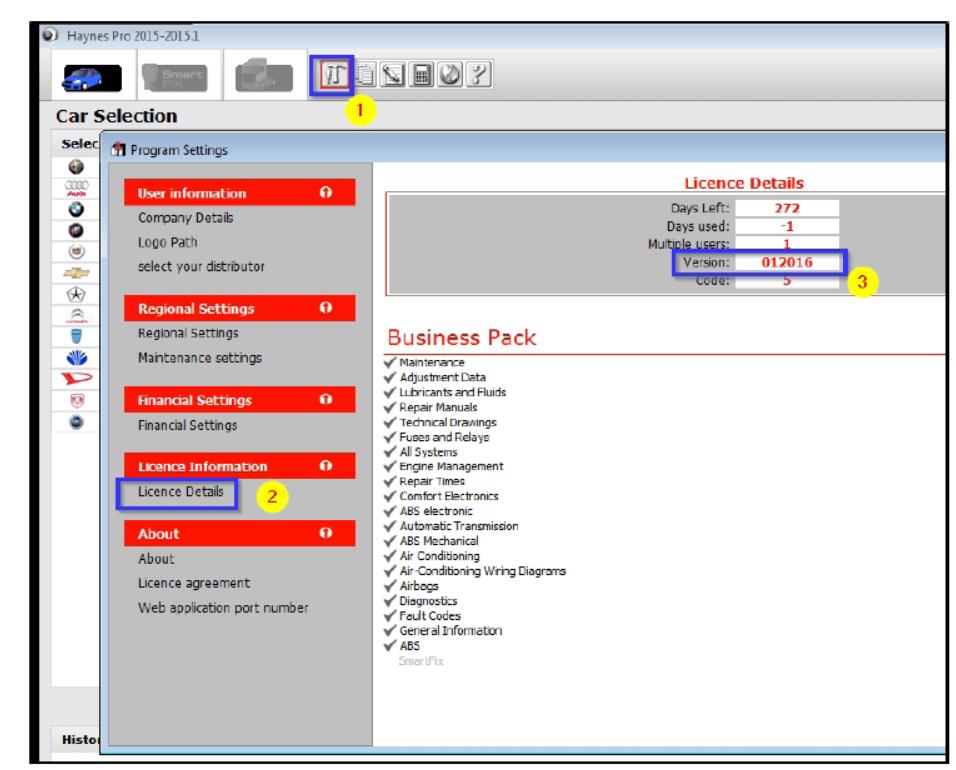Click the Haynes Pro title bar app icon
The width and height of the screenshot is (956, 770).
50,35
